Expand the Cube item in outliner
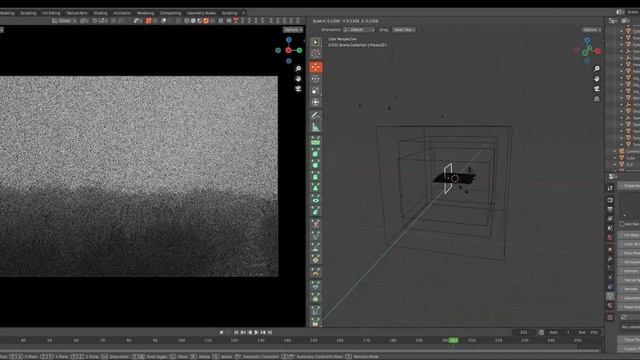The width and height of the screenshot is (640, 360). click(x=615, y=158)
